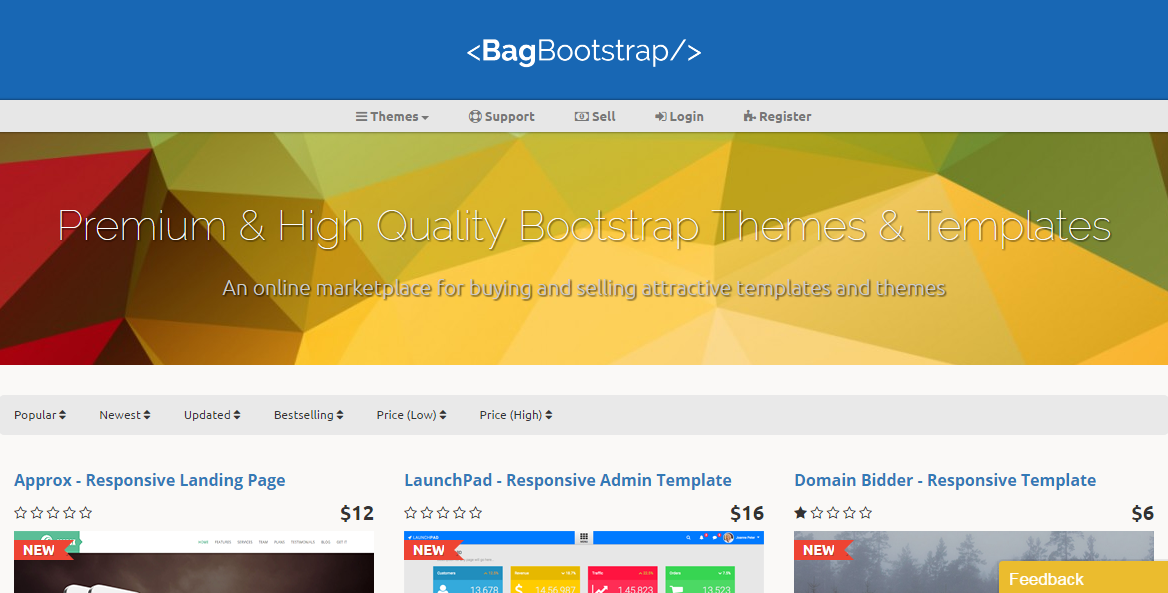The height and width of the screenshot is (593, 1168).
Task: Toggle Bestselling sort order
Action: click(x=308, y=415)
